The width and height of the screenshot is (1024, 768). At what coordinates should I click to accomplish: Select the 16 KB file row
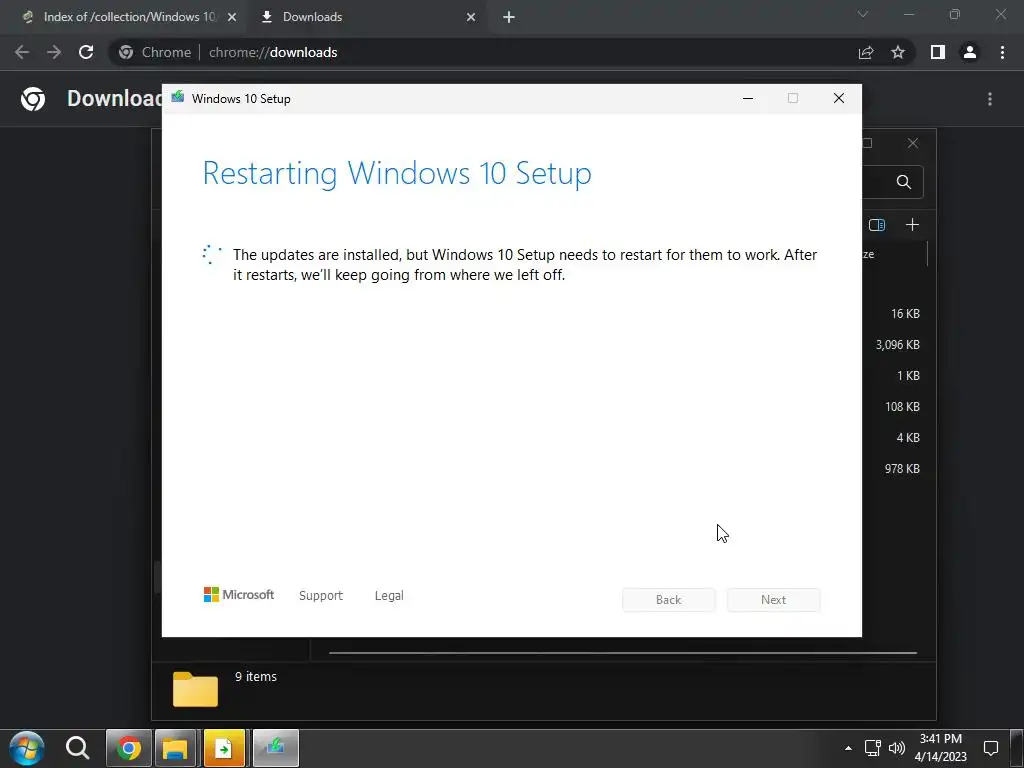[905, 314]
